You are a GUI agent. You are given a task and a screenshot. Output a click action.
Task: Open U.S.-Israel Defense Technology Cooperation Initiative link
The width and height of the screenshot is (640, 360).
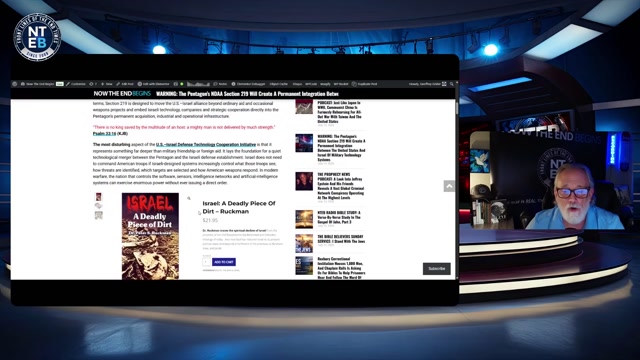pos(206,144)
